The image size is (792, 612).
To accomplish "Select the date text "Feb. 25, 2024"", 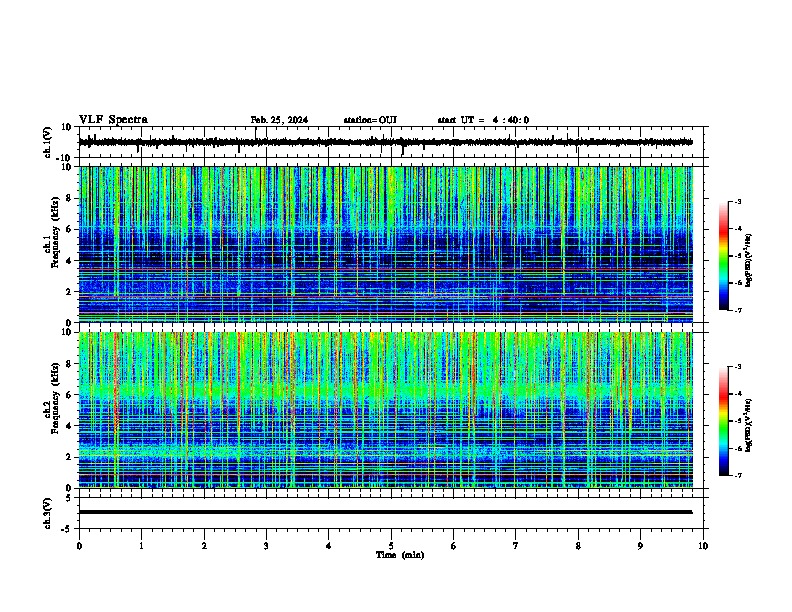I will (x=279, y=120).
